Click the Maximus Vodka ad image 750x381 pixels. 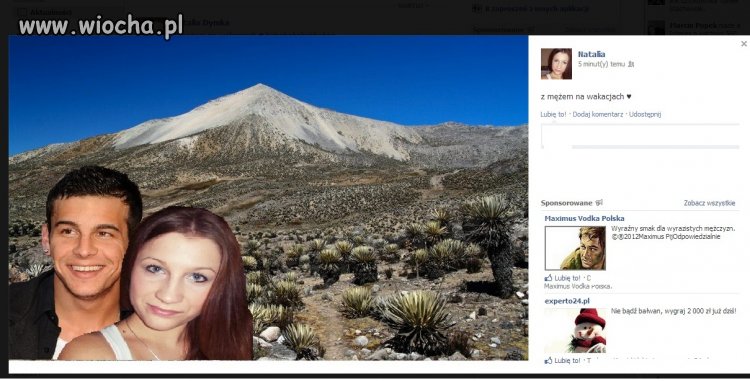(575, 248)
